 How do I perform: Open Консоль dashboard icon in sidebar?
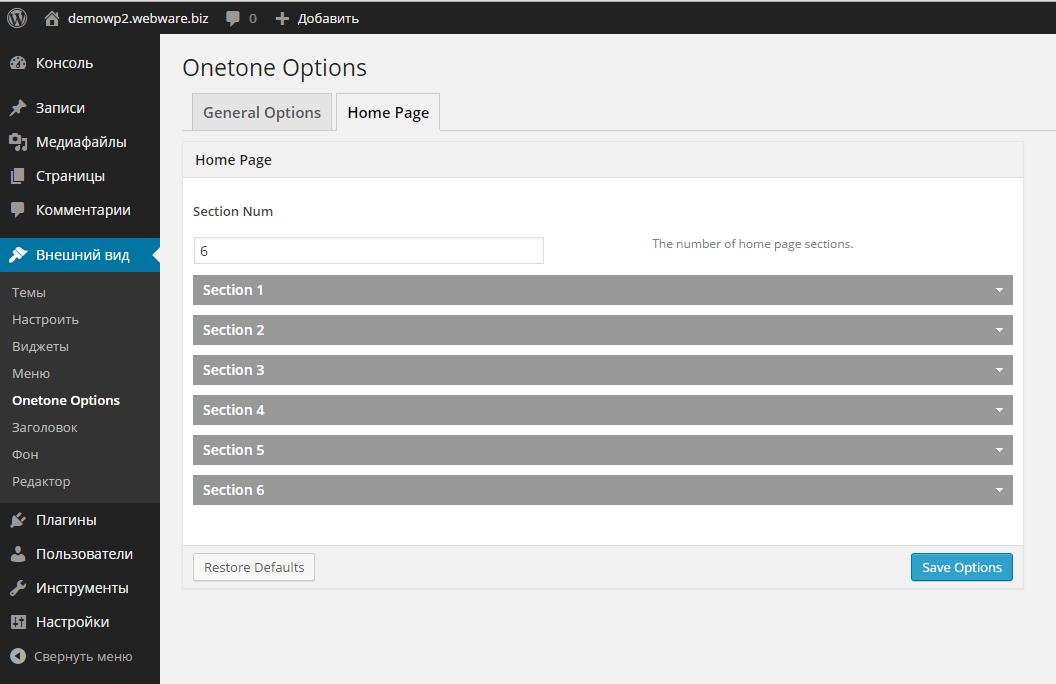pos(18,63)
